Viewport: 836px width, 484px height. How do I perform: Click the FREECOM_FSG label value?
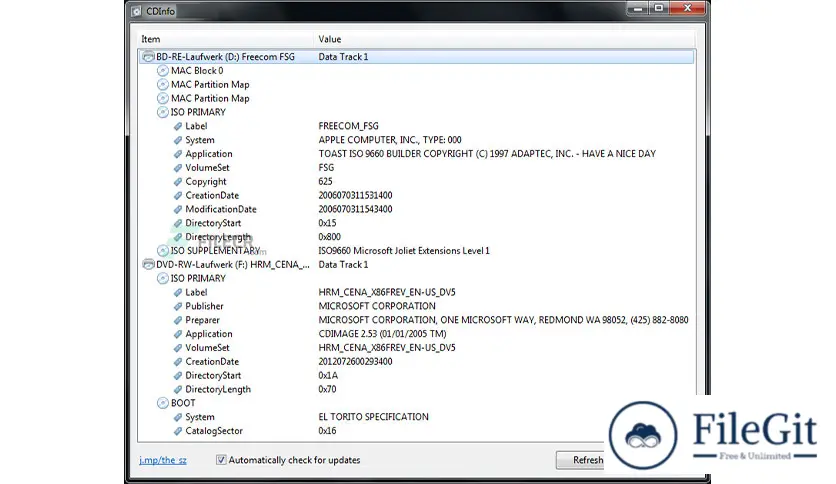[348, 126]
